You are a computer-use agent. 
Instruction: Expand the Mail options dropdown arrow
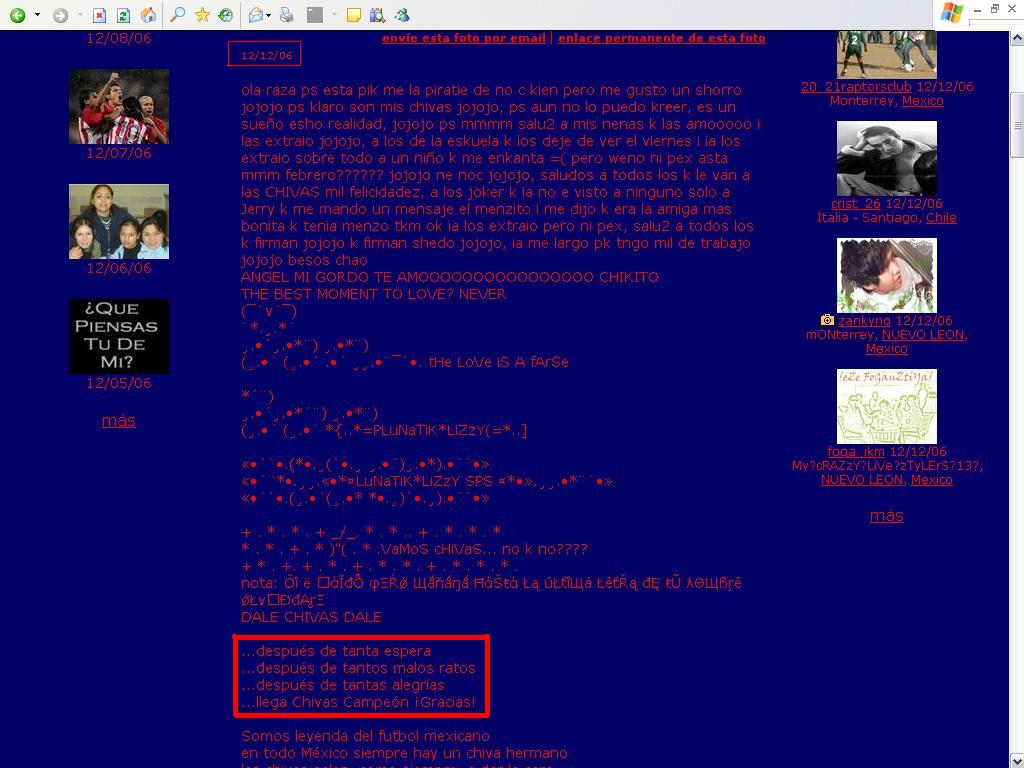[x=268, y=16]
